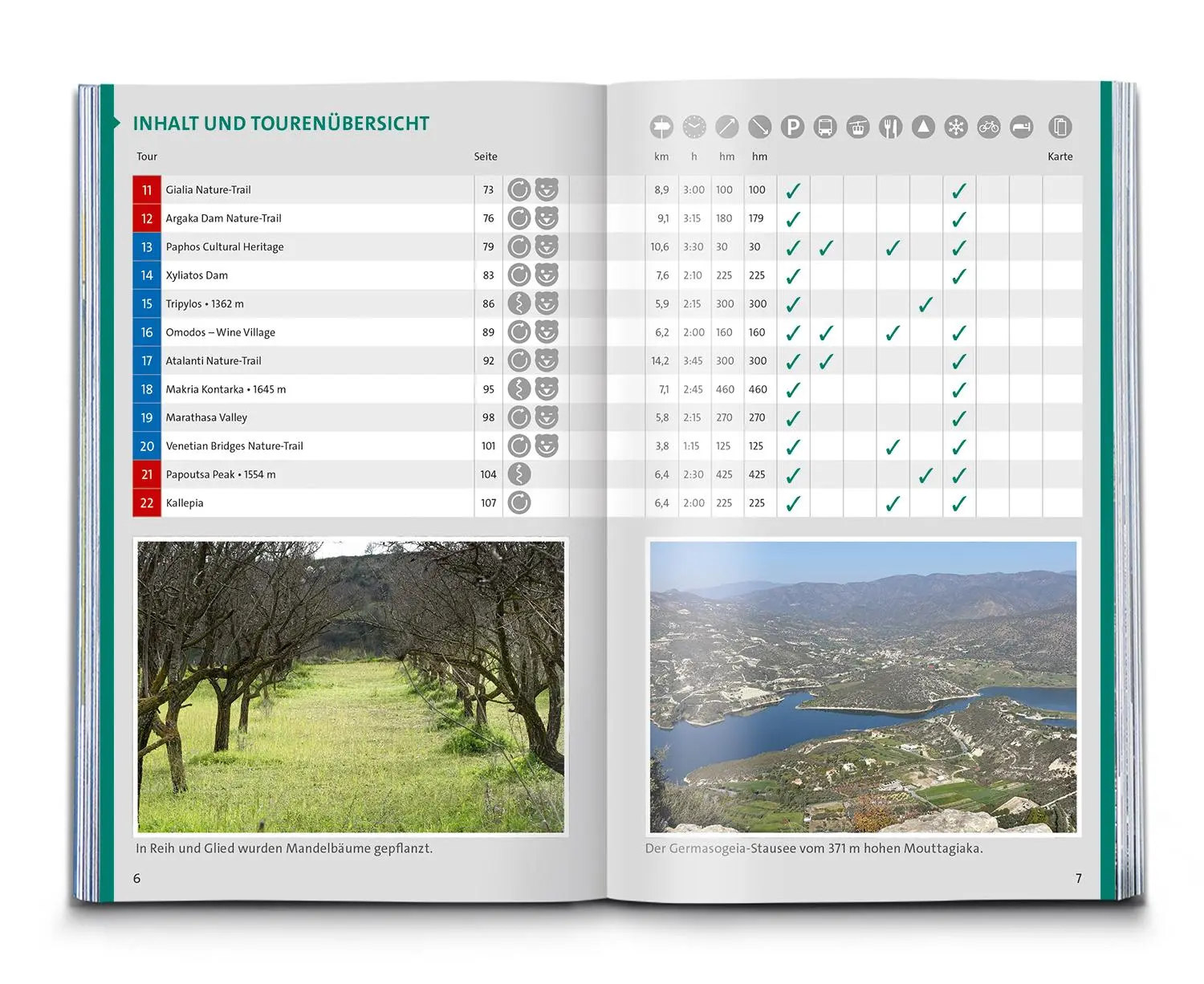Click the red tour number 22 badge

click(x=147, y=503)
